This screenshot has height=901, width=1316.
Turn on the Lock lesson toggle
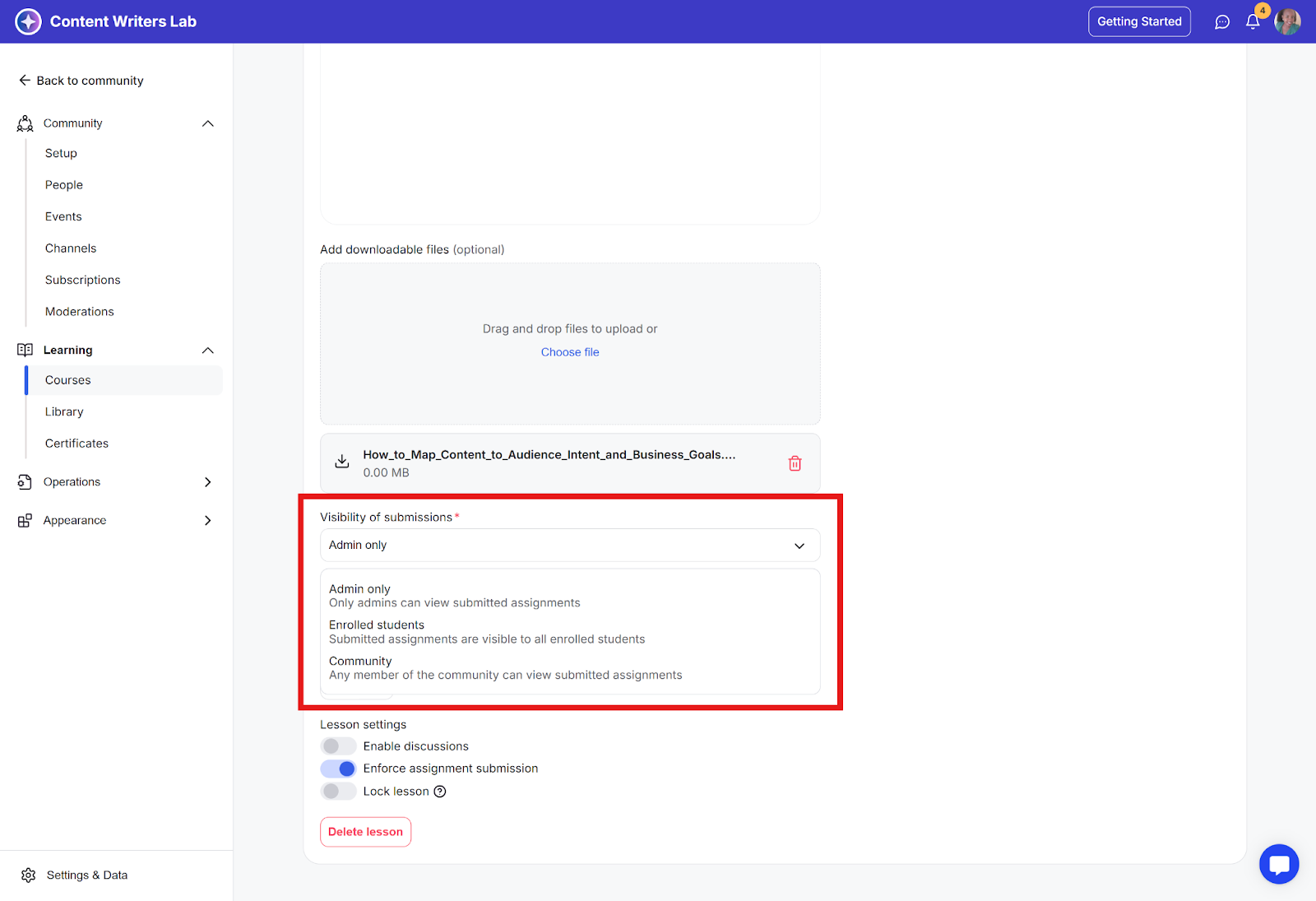click(x=338, y=792)
